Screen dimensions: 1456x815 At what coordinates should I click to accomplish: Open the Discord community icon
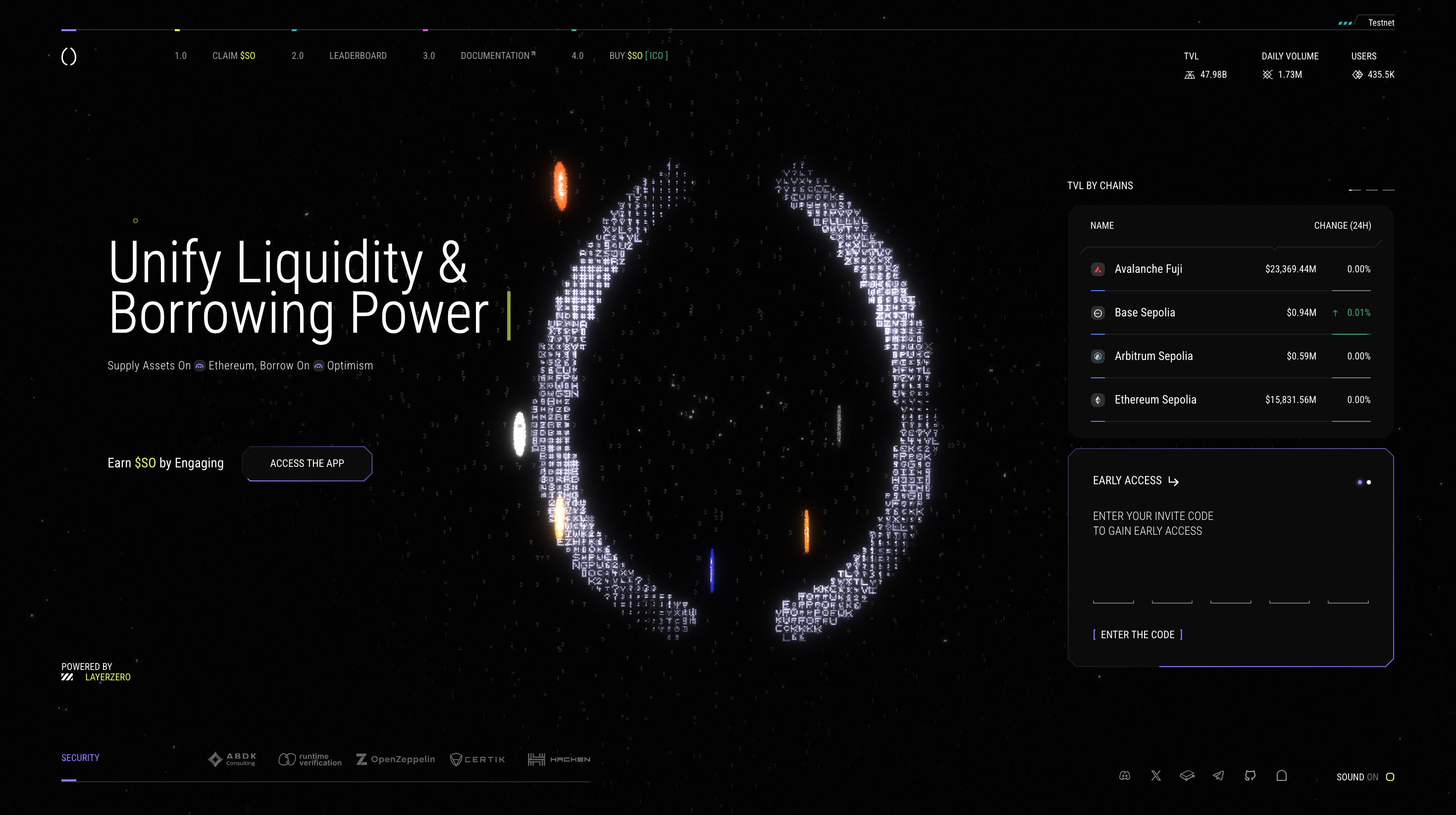1125,776
